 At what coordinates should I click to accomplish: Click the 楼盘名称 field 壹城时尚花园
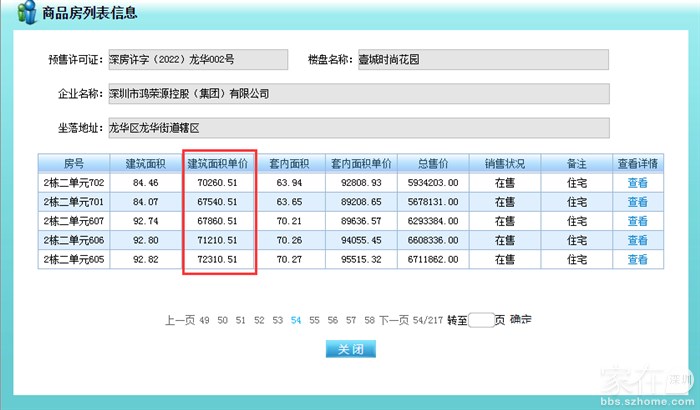(x=482, y=59)
